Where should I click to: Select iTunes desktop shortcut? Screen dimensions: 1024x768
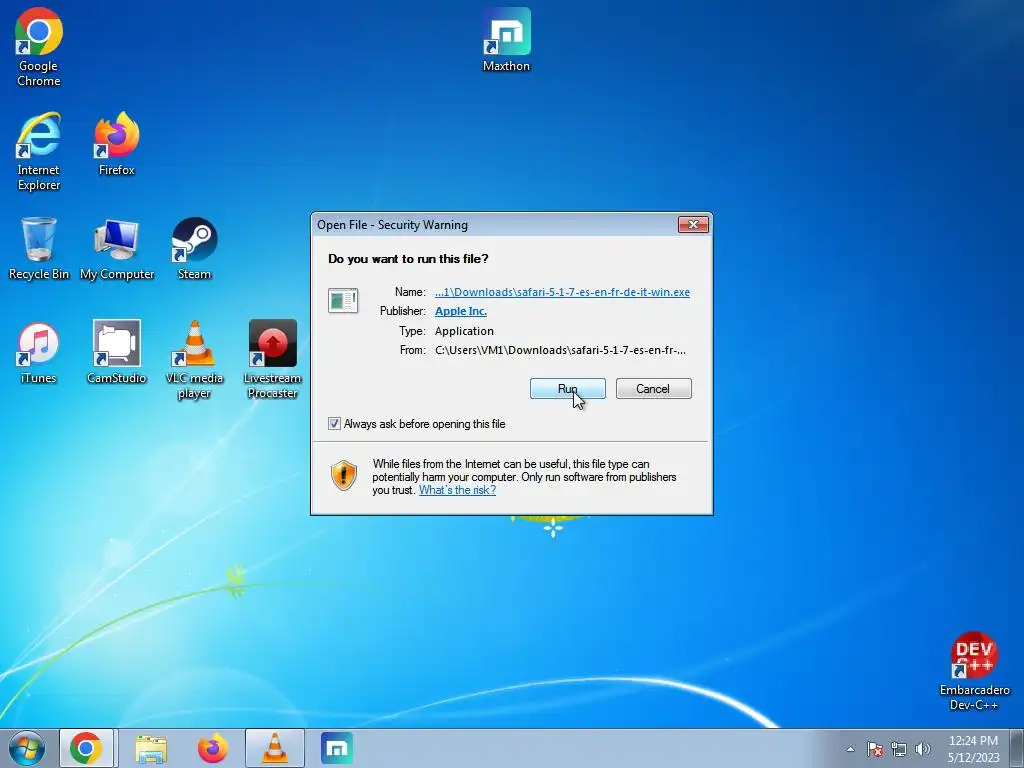click(39, 353)
